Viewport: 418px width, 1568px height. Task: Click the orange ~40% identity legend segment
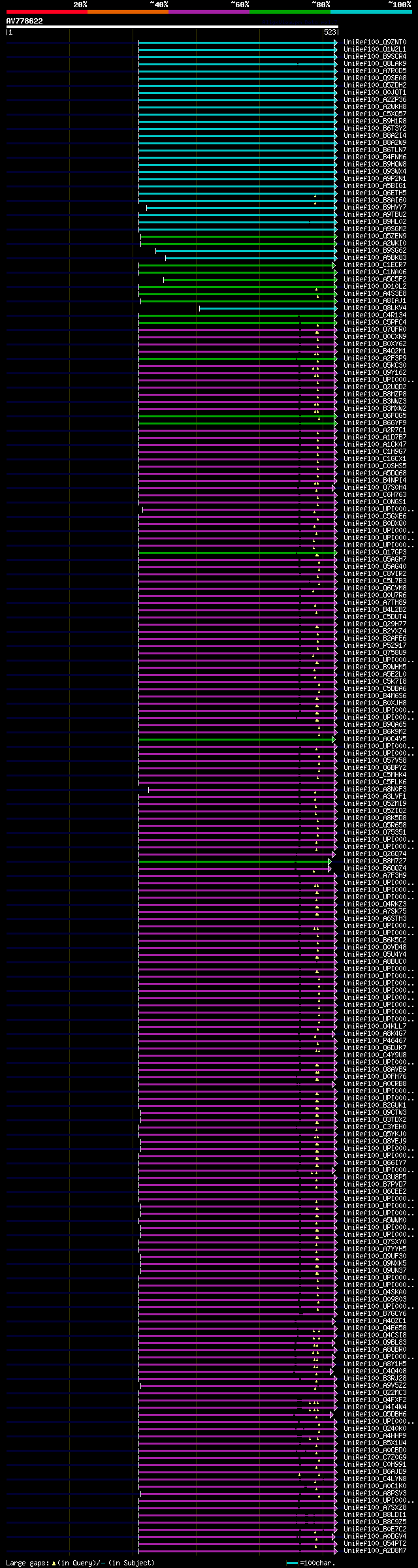click(x=127, y=12)
